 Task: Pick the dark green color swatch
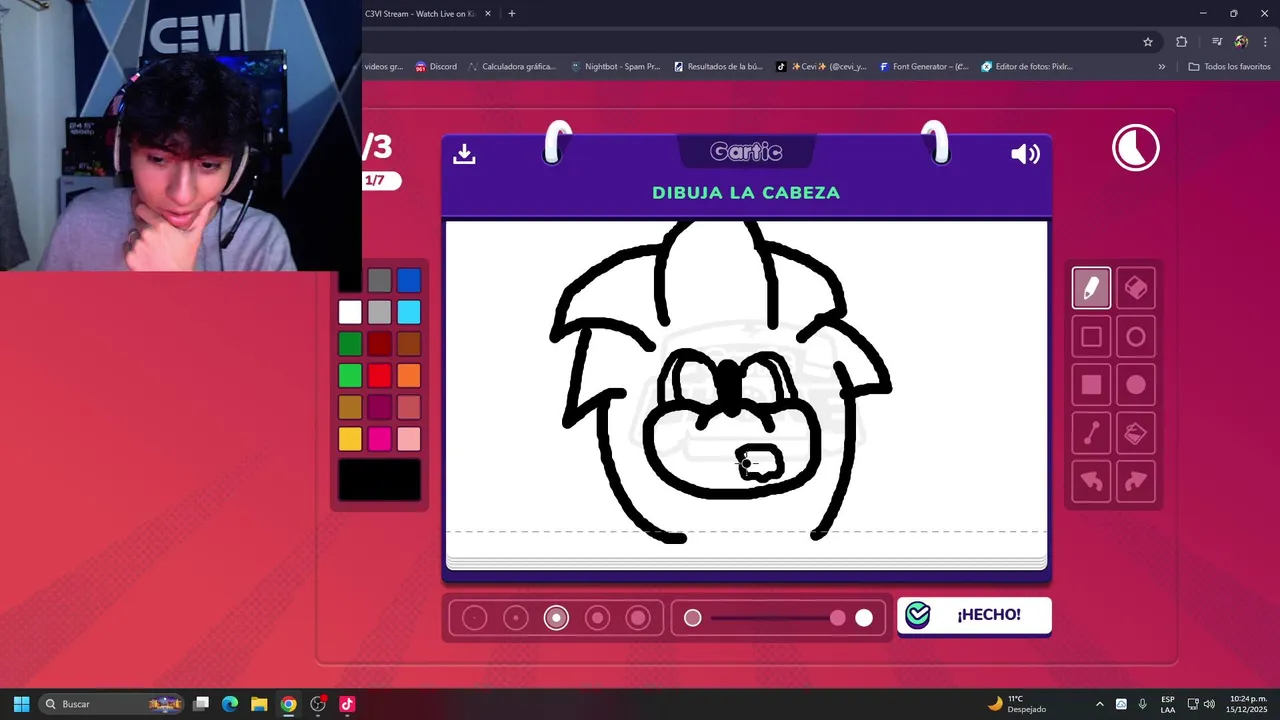pos(350,344)
